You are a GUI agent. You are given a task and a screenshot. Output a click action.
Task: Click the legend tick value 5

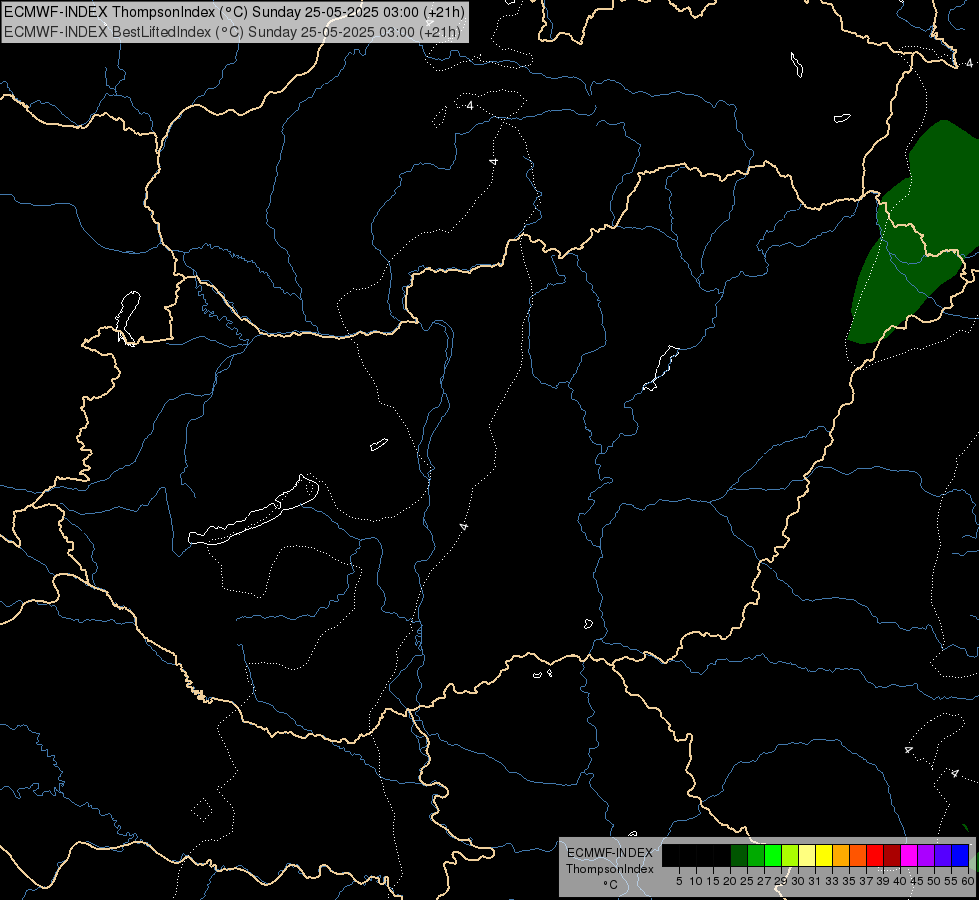(679, 881)
